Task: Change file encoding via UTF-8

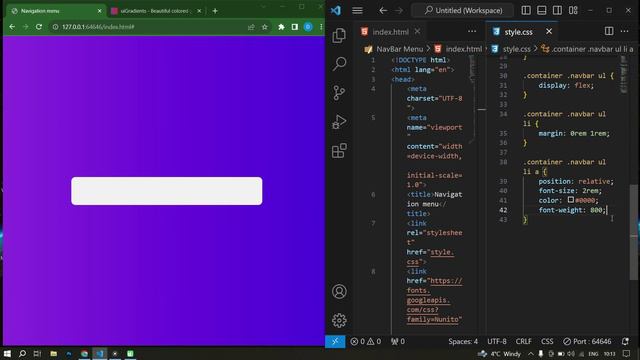Action: (x=497, y=341)
